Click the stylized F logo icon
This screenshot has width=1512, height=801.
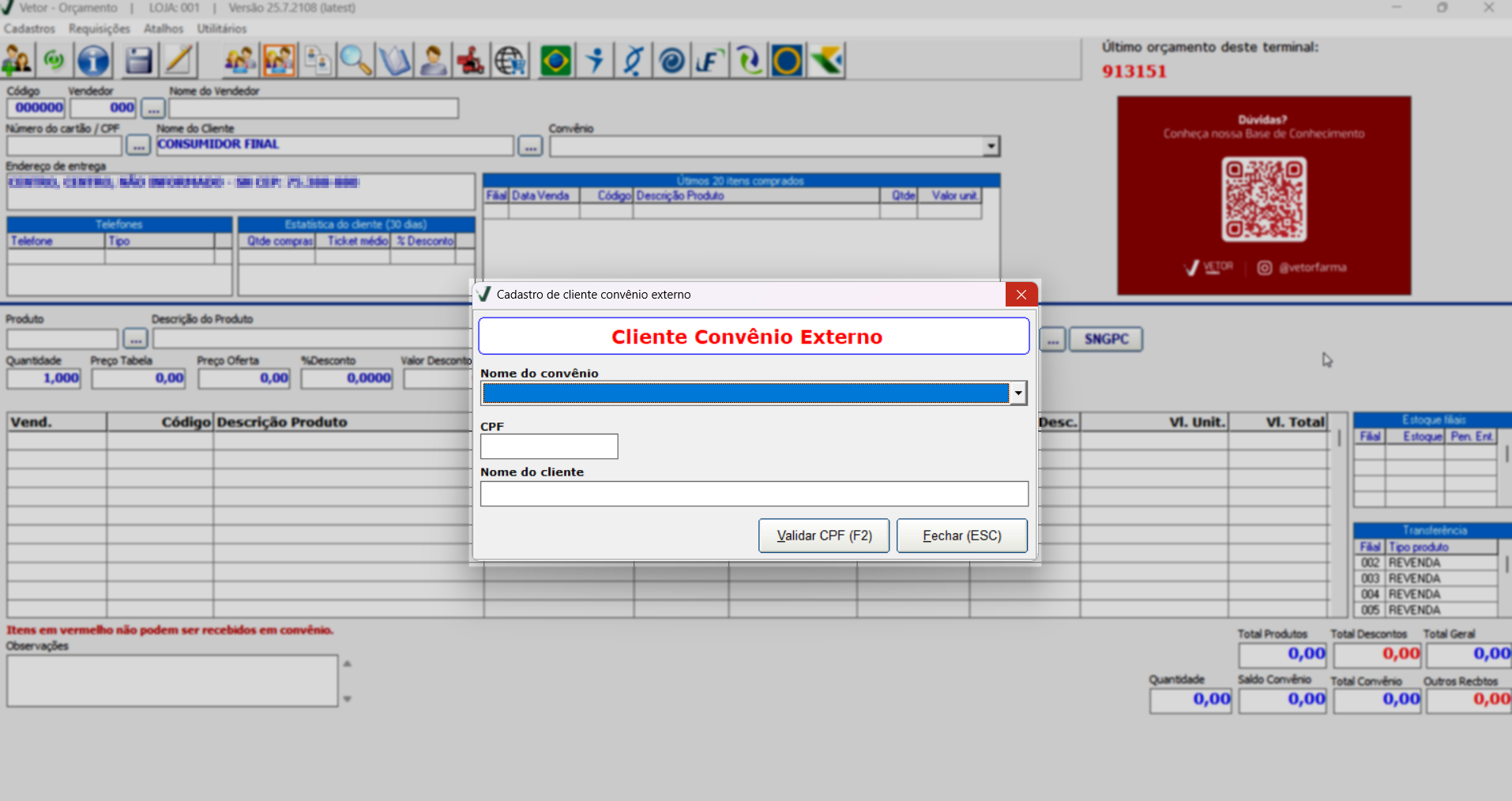710,61
